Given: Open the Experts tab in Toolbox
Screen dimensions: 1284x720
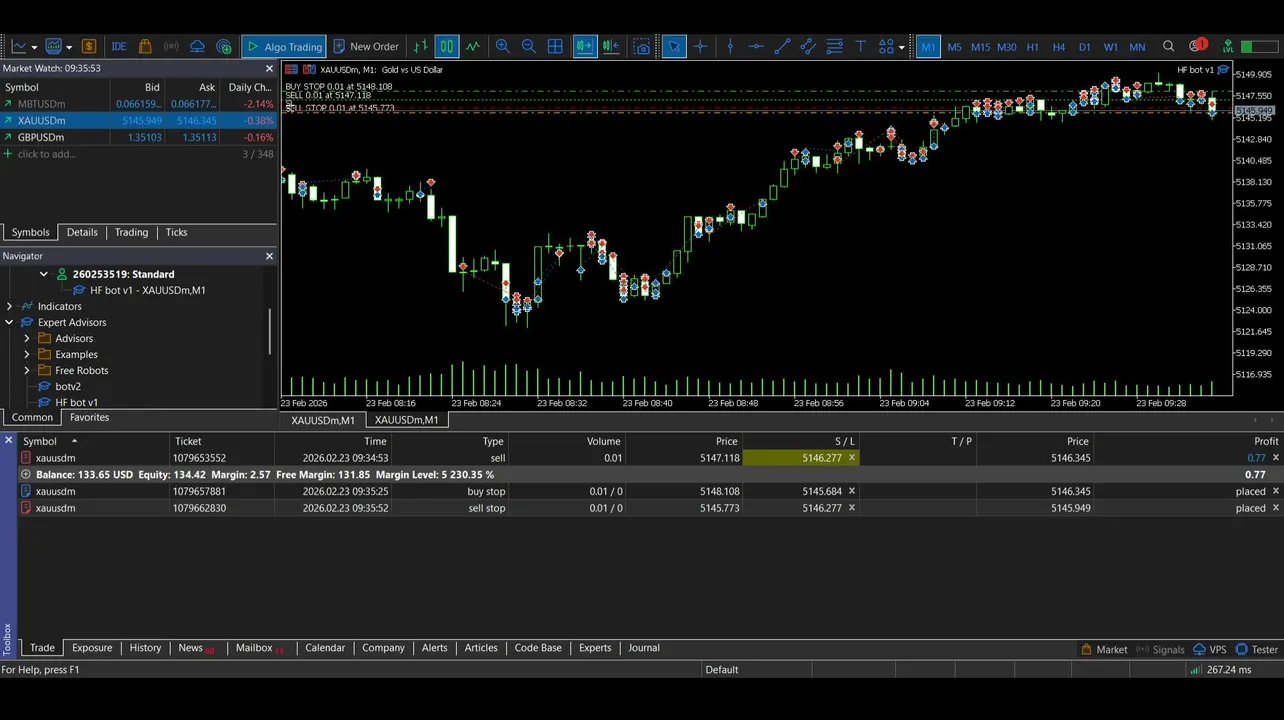Looking at the screenshot, I should click(595, 648).
